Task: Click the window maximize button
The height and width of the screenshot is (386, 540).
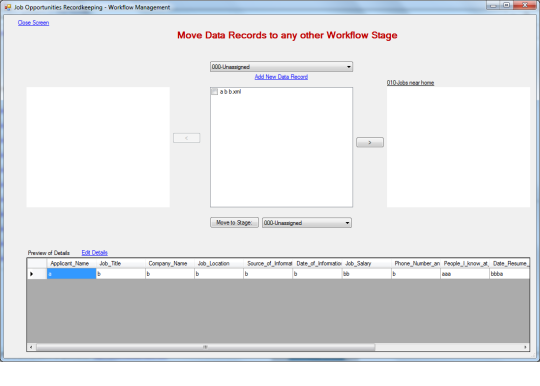Action: (507, 5)
